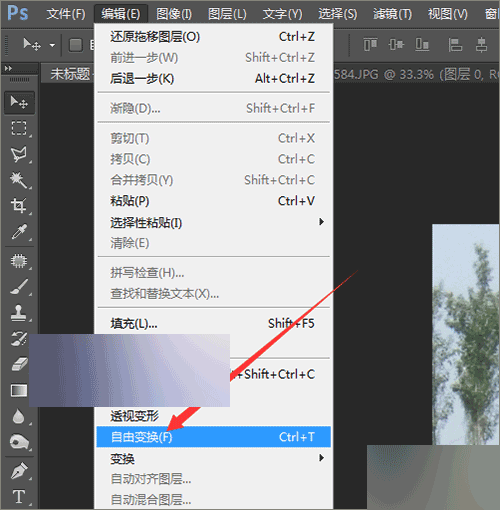Select the Move tool in toolbox

[19, 102]
